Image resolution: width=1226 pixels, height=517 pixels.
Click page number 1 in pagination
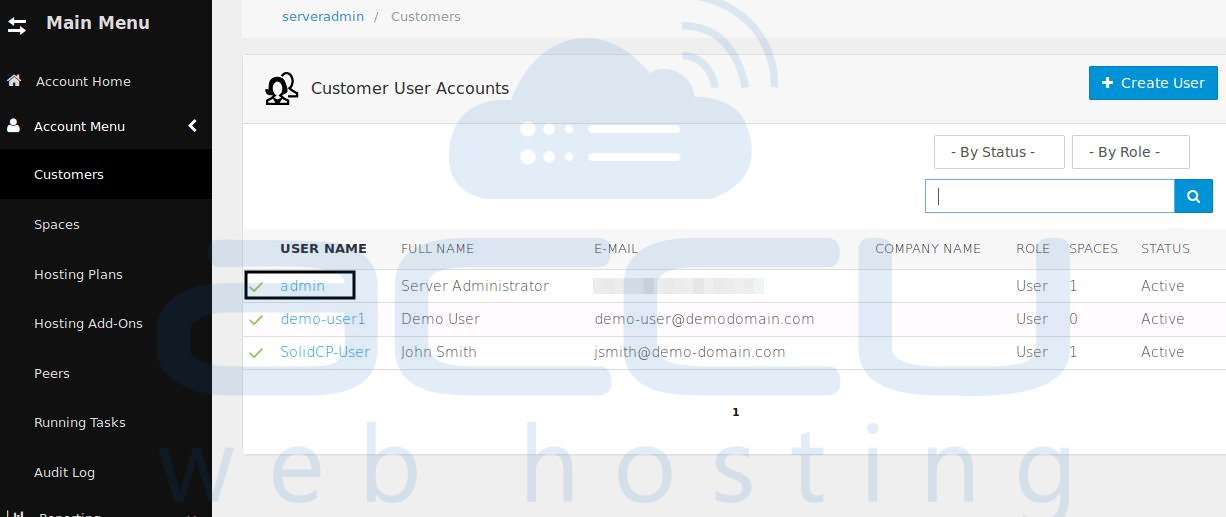click(x=735, y=412)
